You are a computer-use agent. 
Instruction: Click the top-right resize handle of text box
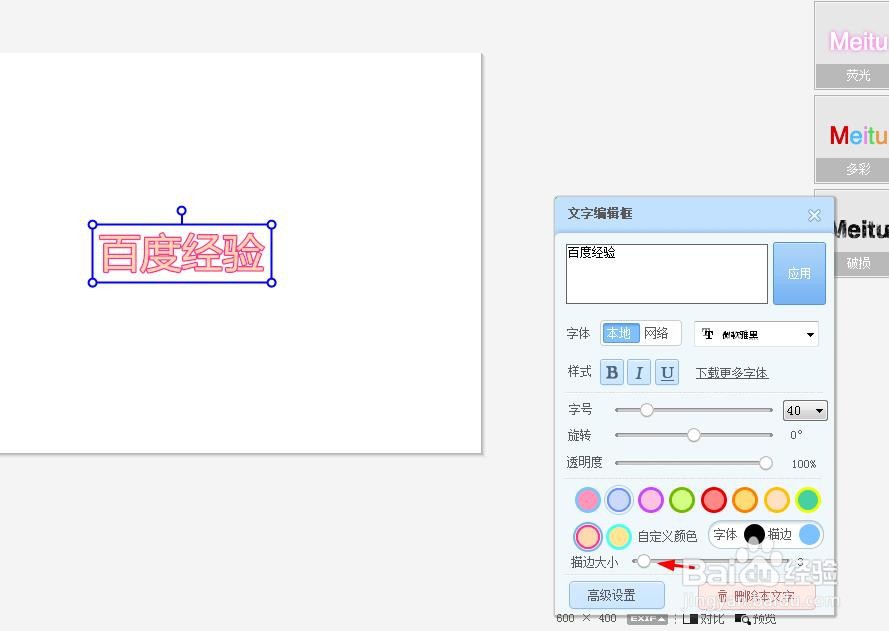coord(271,225)
